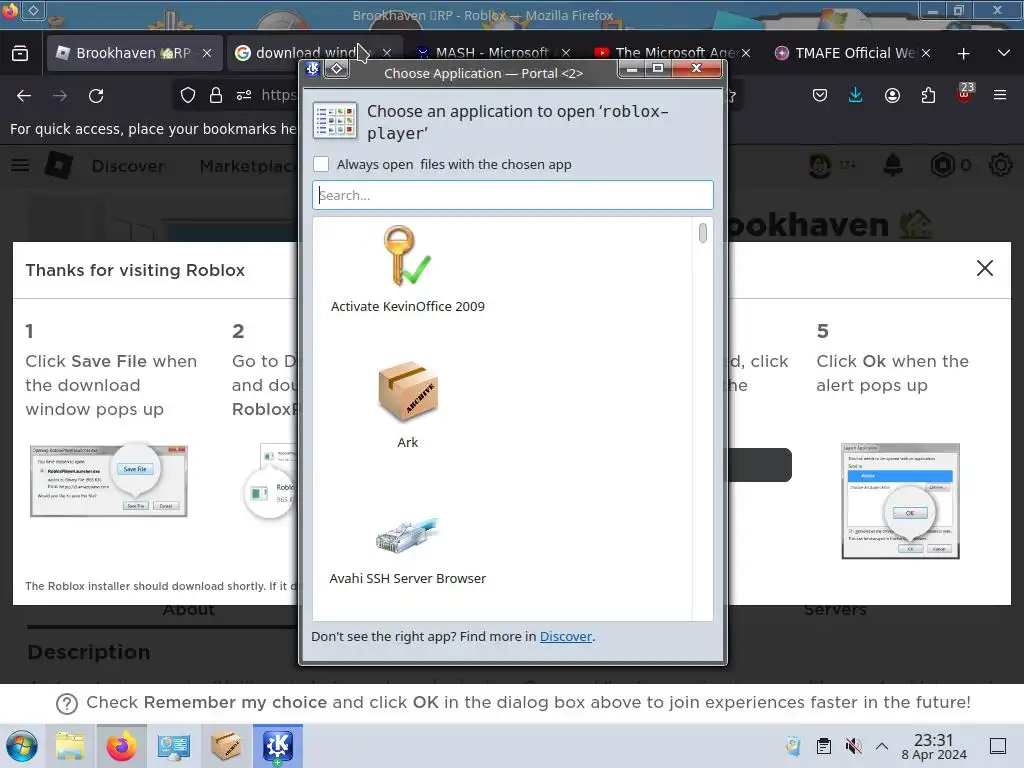The width and height of the screenshot is (1024, 768).
Task: Click the dialog keep-above pin icon
Action: [336, 69]
